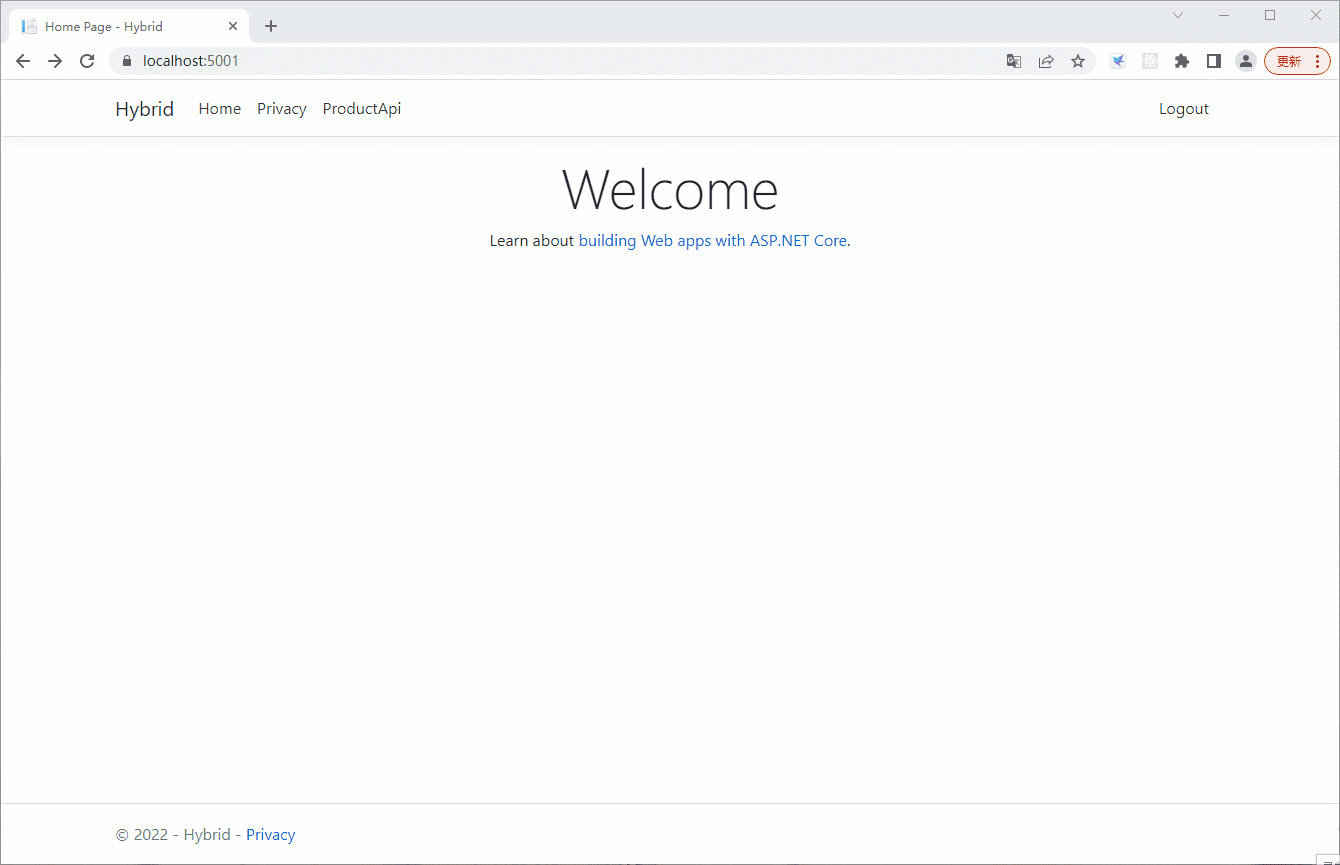Bookmark this tab with the star

tap(1078, 61)
